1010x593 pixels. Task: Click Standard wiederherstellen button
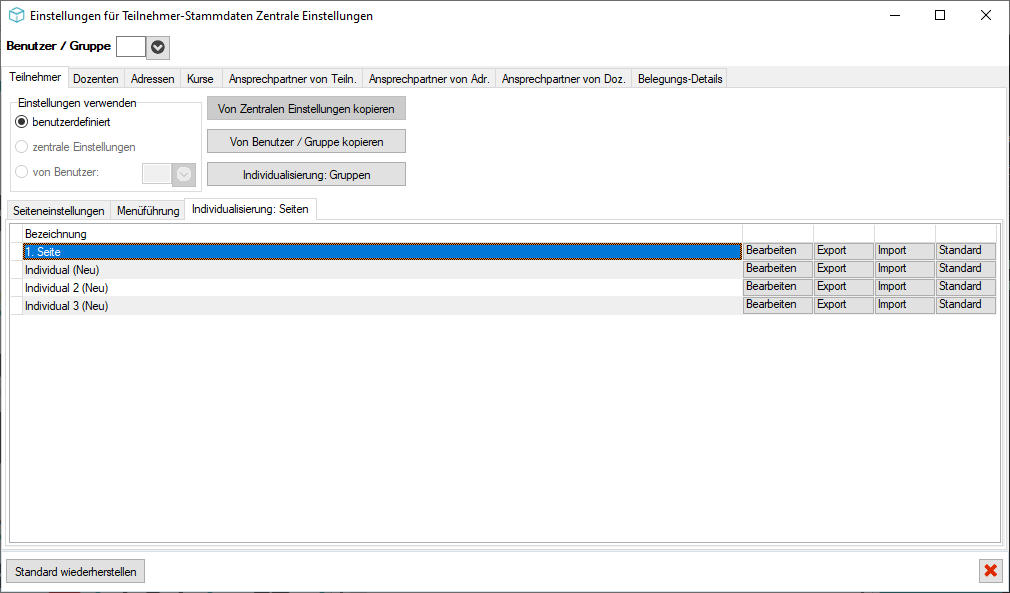[x=75, y=571]
